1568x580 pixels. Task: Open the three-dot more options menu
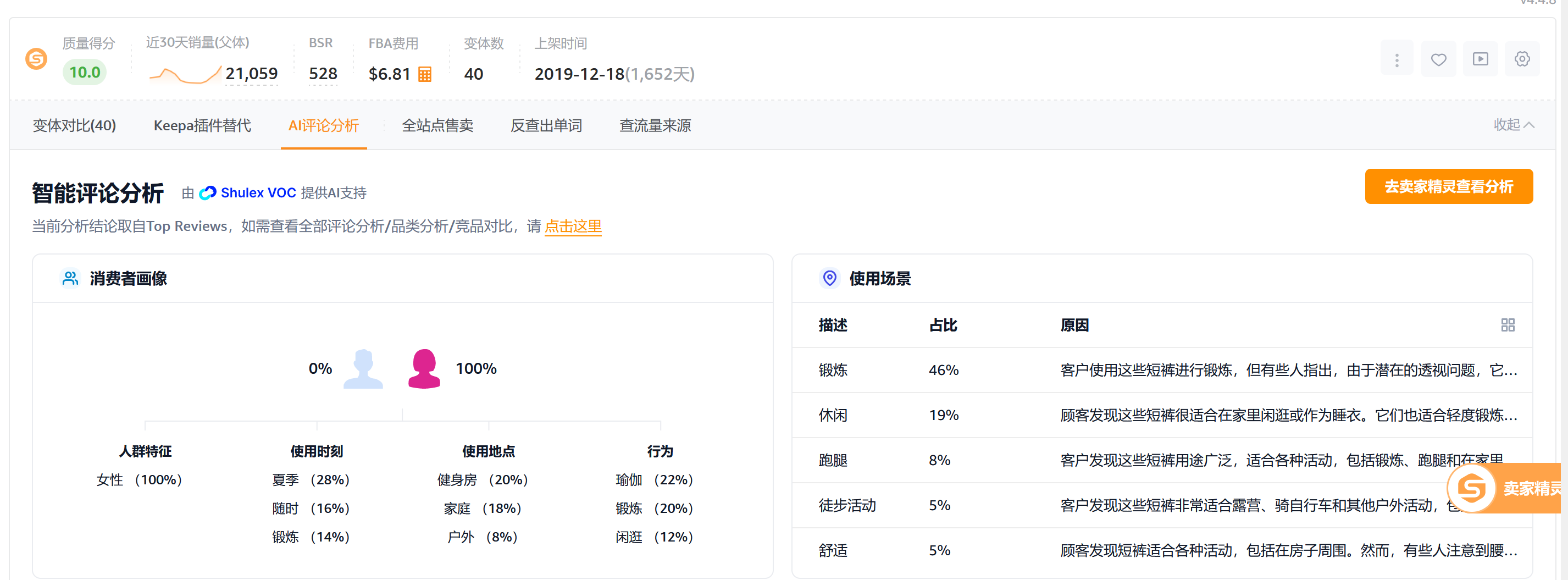pos(1397,59)
